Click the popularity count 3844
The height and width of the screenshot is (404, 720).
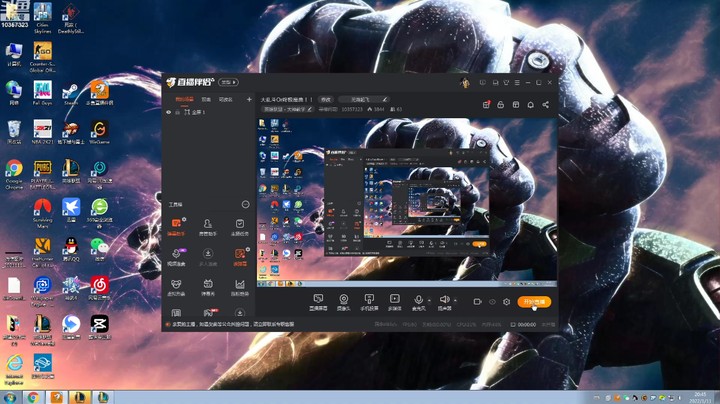376,109
